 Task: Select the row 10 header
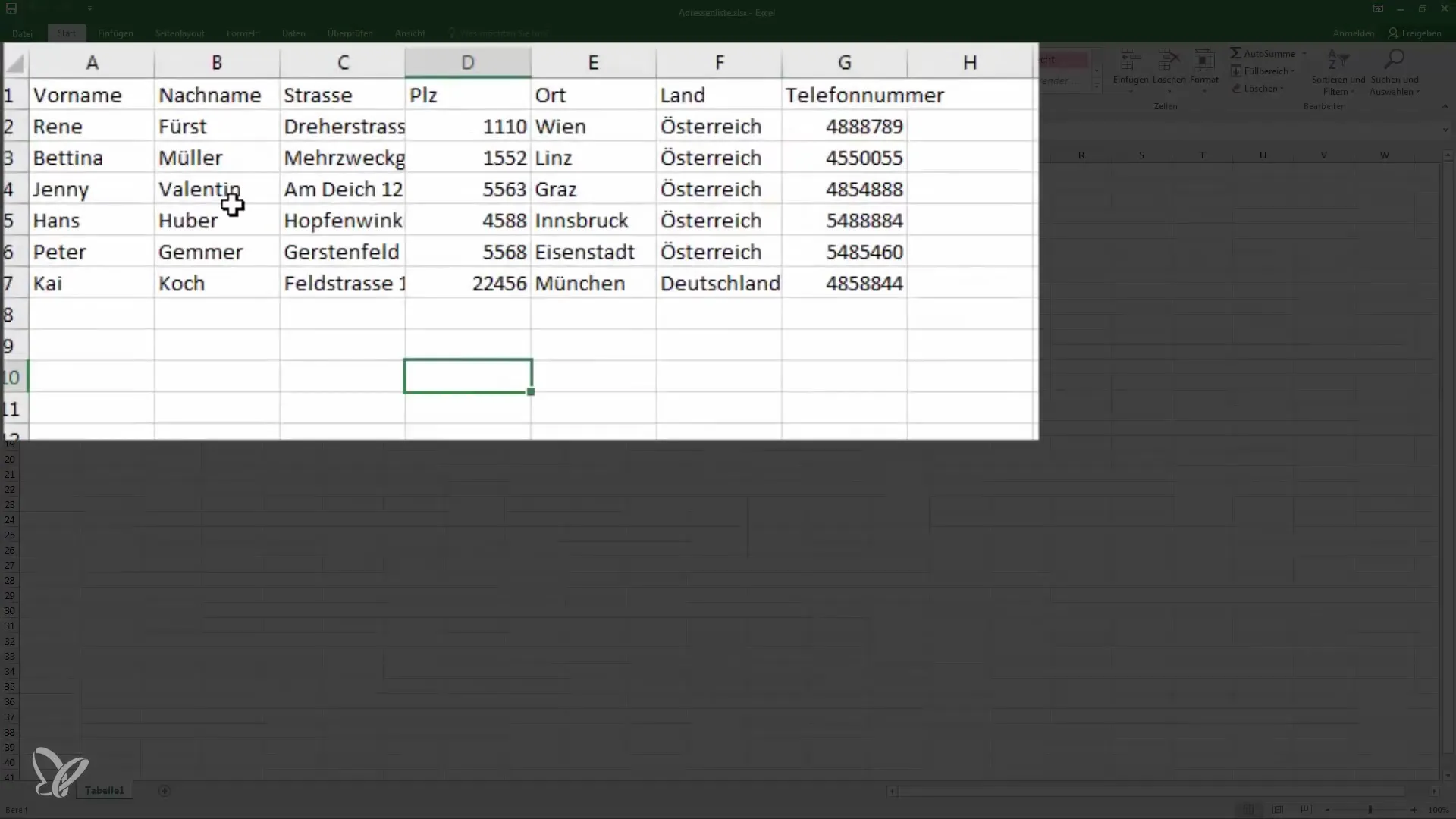[14, 377]
